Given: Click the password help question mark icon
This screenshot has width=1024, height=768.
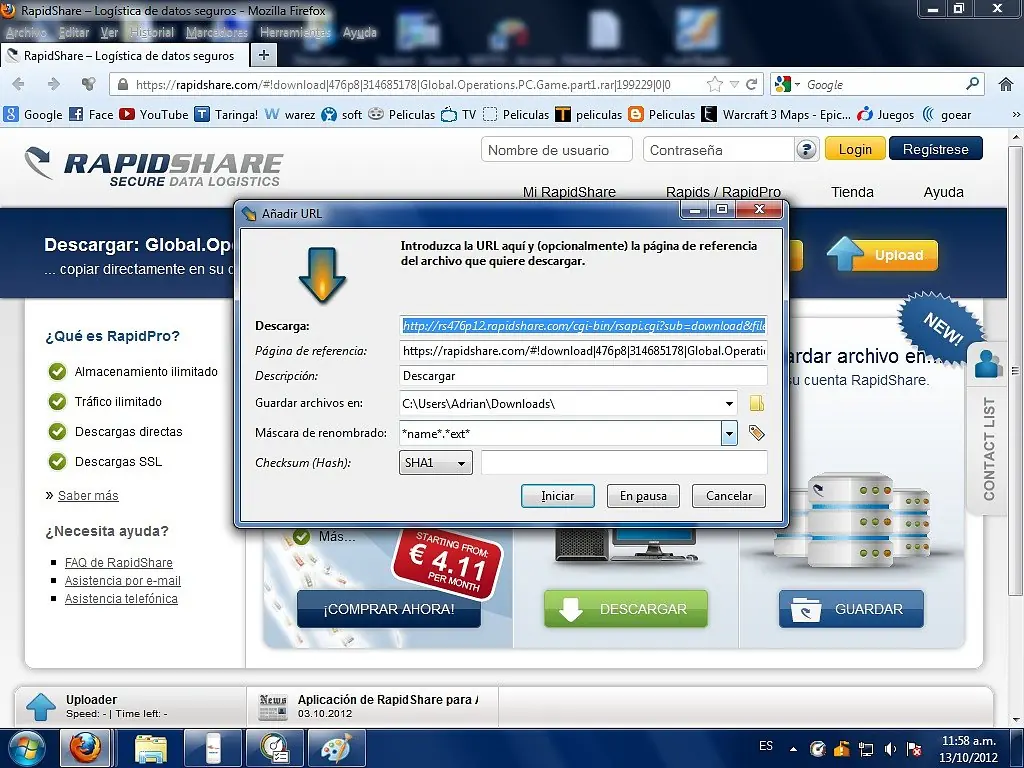Looking at the screenshot, I should (x=807, y=150).
